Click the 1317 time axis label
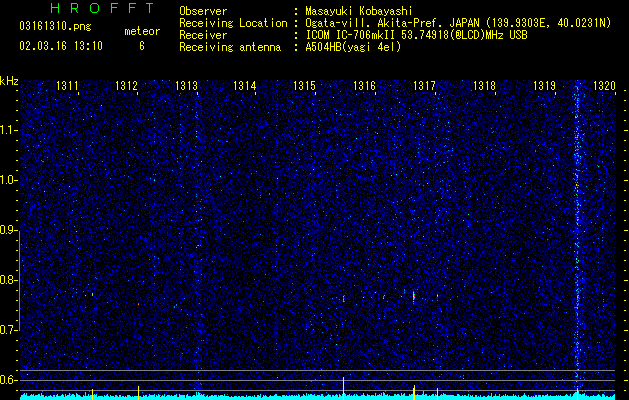Viewport: 629px width, 400px height. click(x=424, y=85)
